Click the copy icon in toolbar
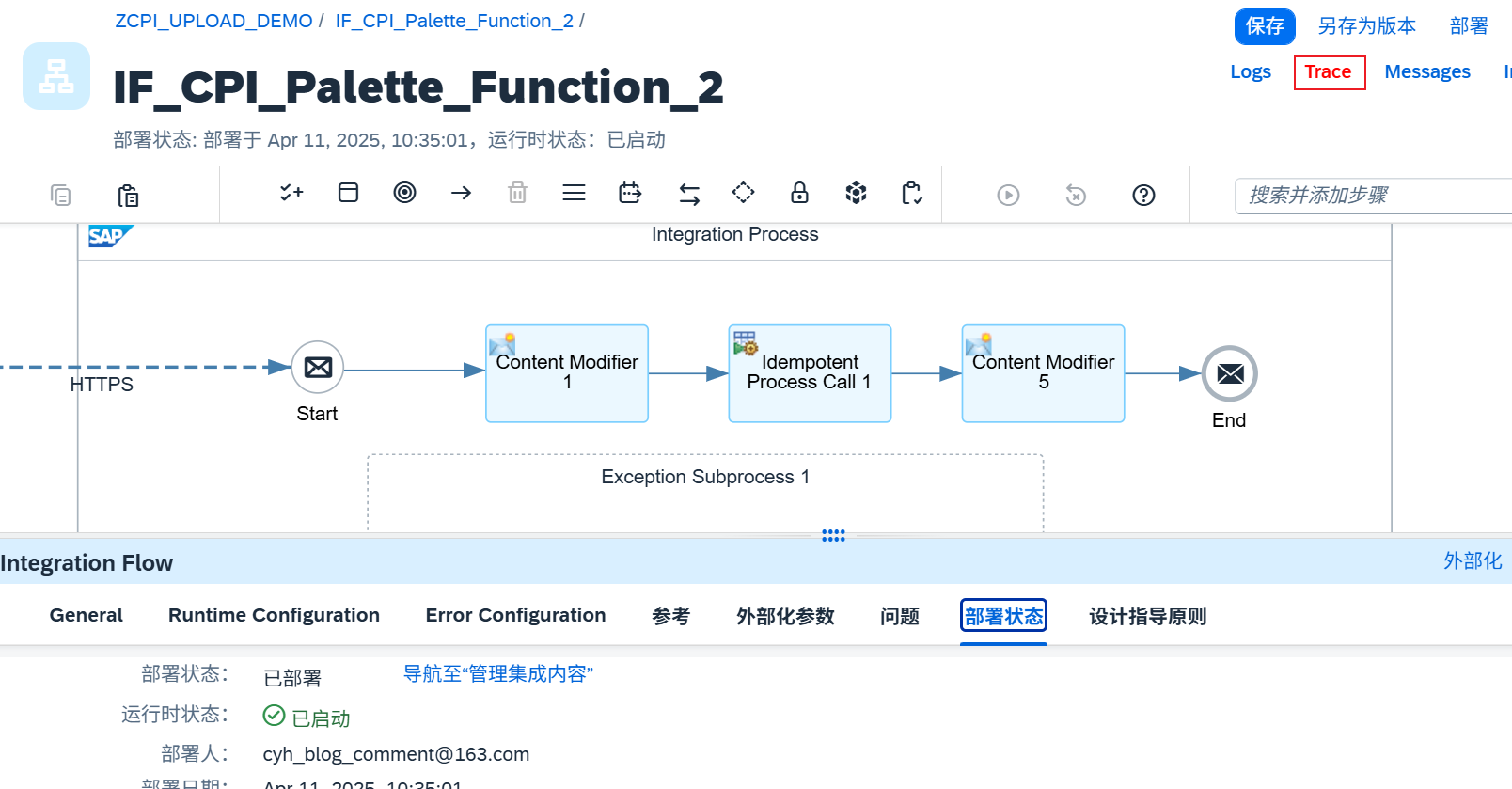 60,195
